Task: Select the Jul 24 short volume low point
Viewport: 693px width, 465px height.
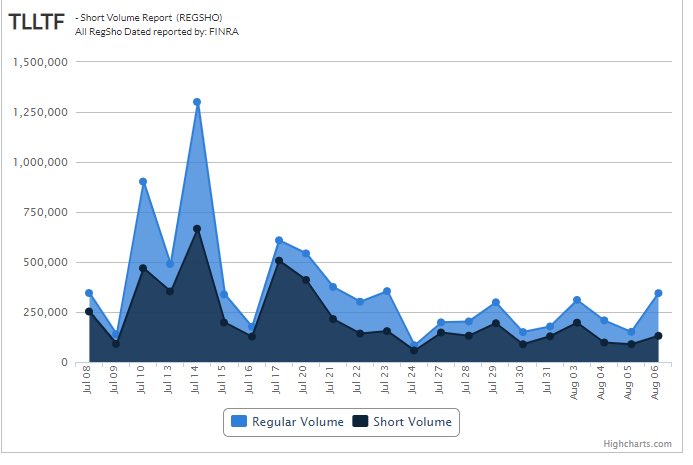Action: point(414,350)
